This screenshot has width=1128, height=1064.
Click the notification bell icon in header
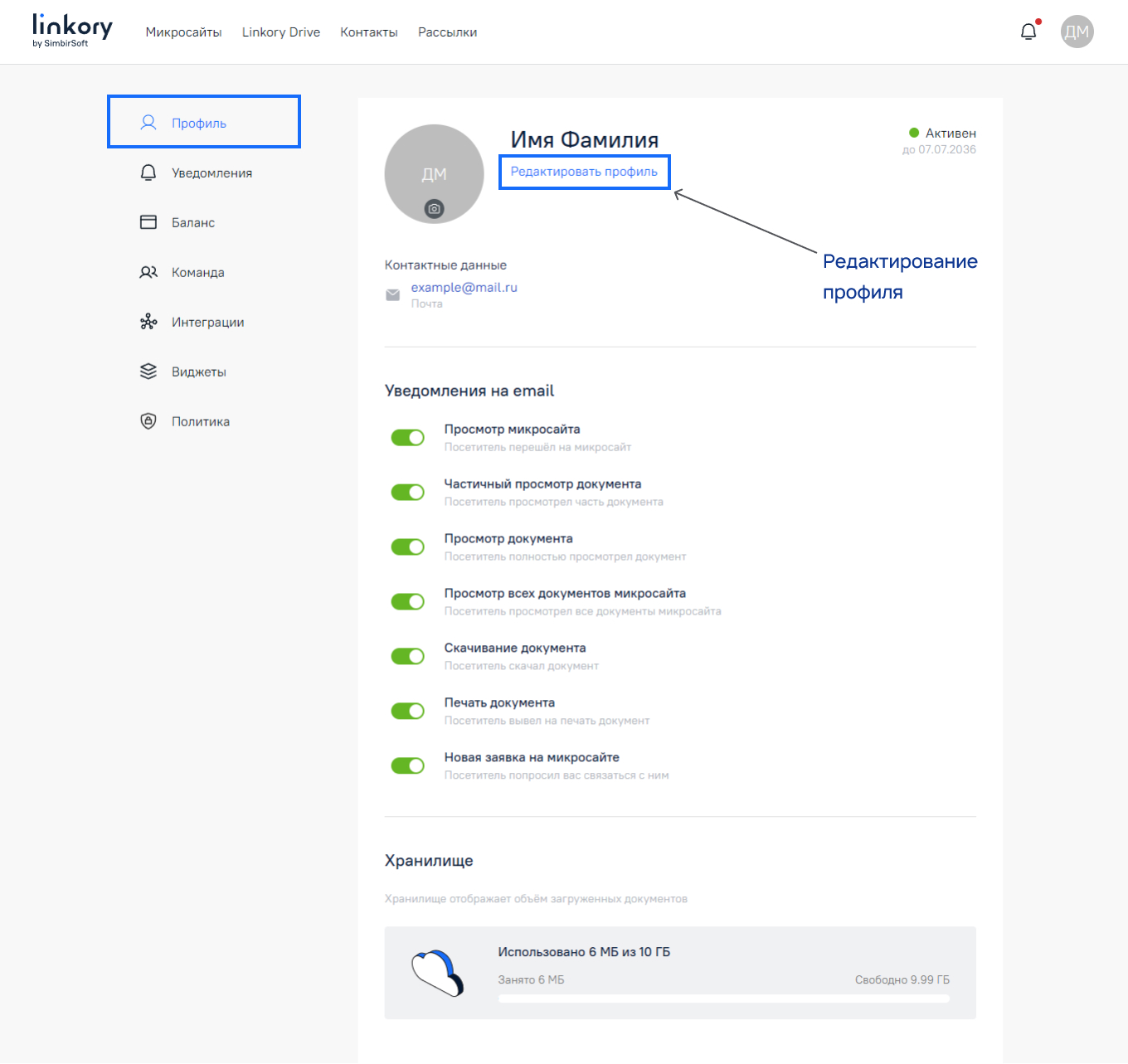point(1028,32)
